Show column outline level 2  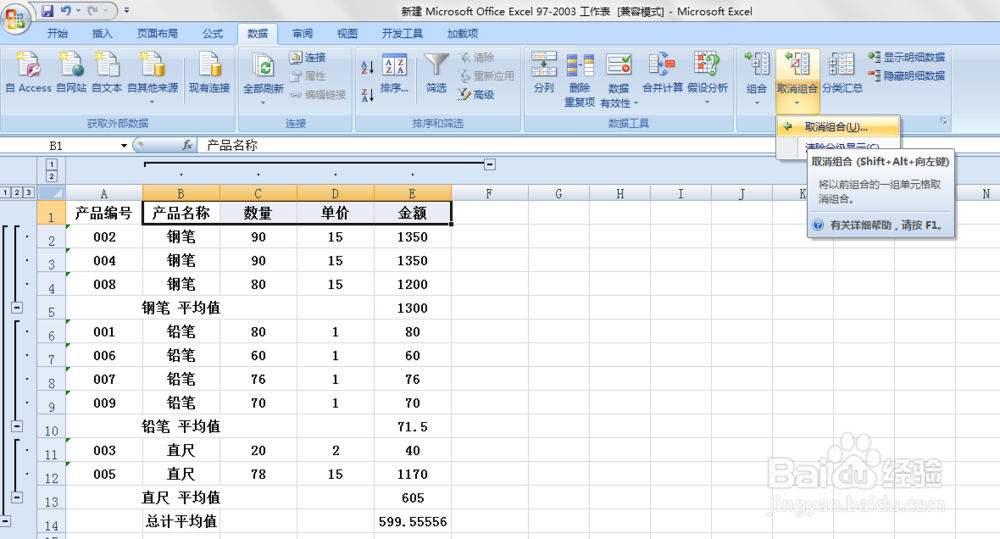tap(52, 176)
